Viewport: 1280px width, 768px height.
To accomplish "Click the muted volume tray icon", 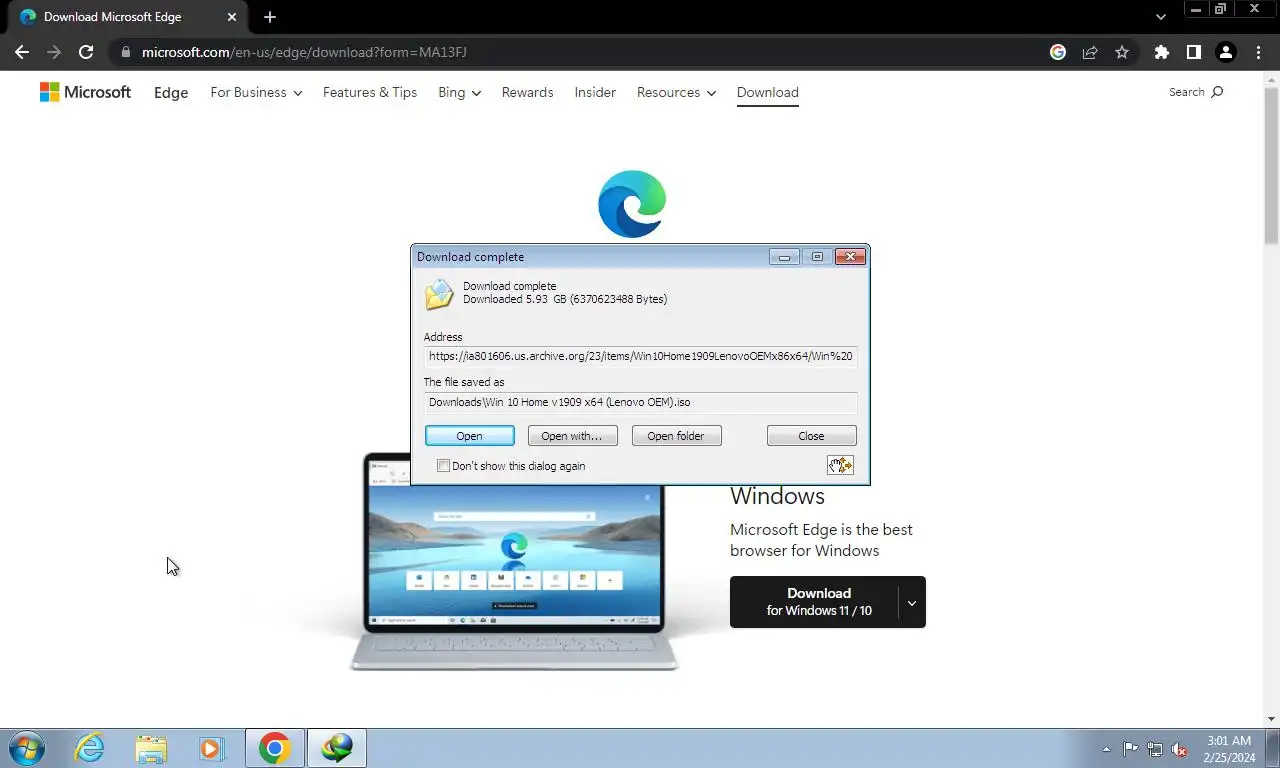I will pyautogui.click(x=1180, y=749).
